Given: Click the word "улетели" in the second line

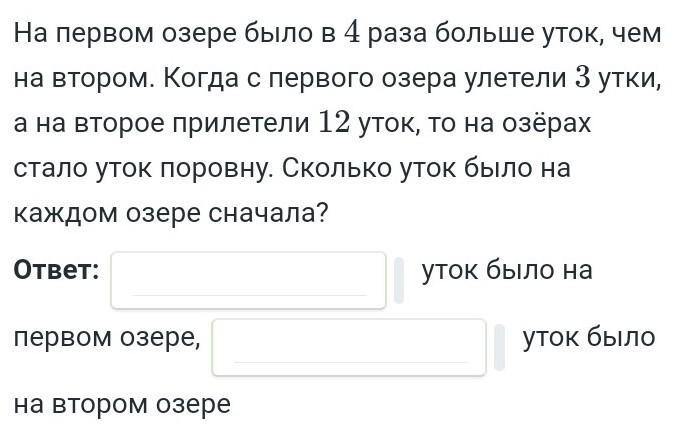Looking at the screenshot, I should tap(515, 79).
